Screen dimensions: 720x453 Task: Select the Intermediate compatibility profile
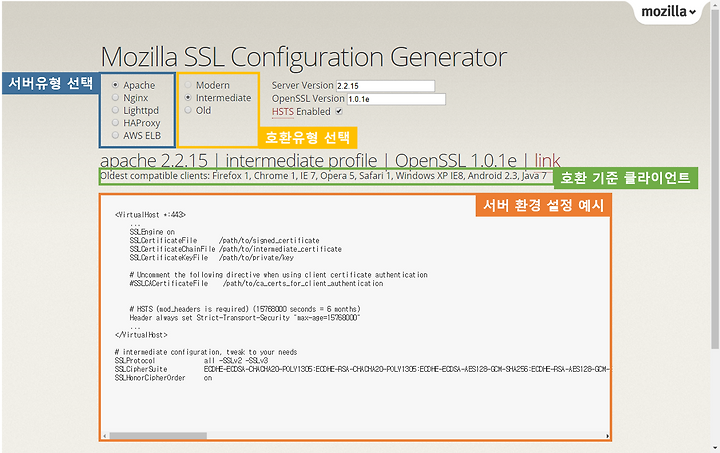[x=188, y=97]
